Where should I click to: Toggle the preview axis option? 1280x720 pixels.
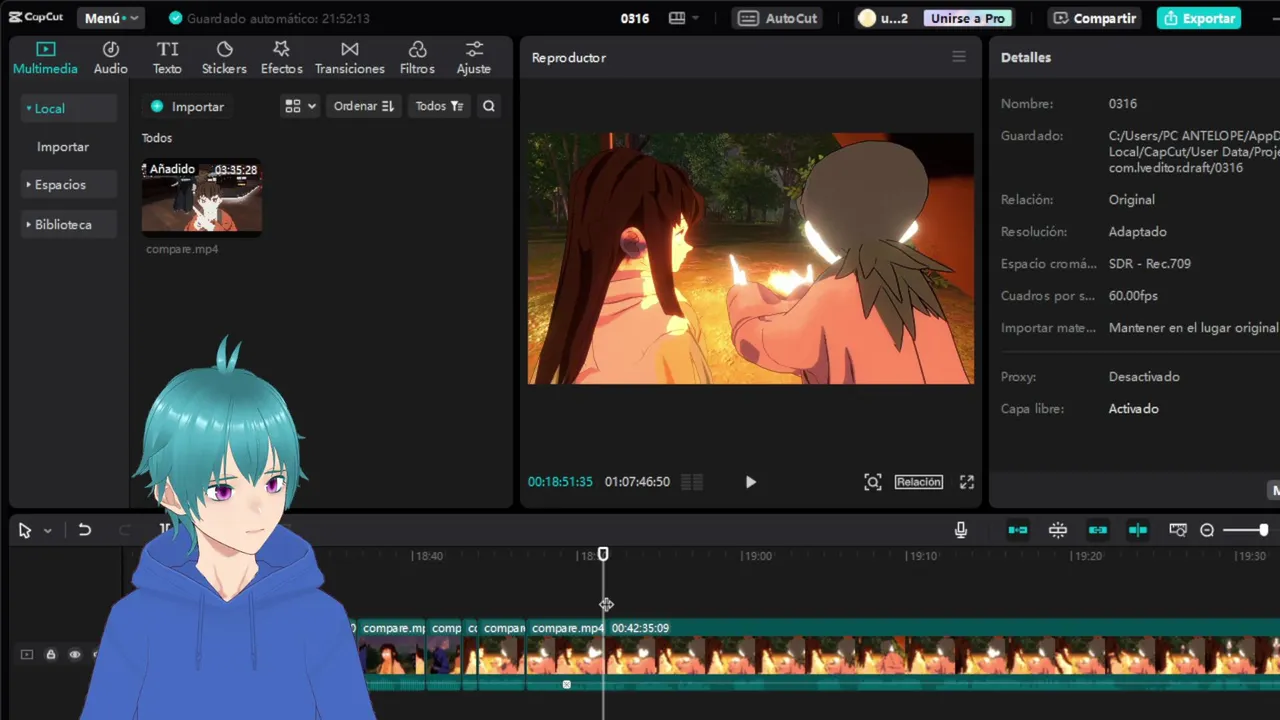(1138, 530)
